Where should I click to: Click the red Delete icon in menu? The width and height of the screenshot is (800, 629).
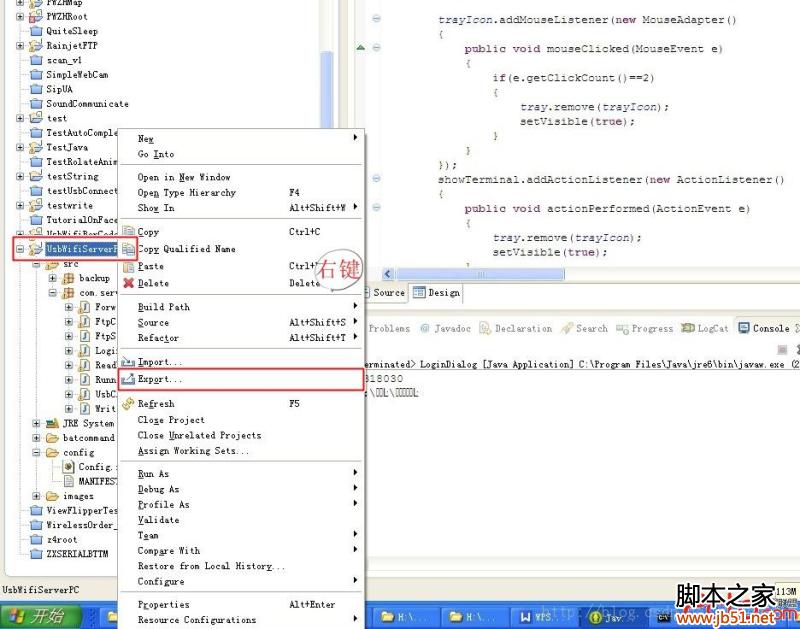coord(127,283)
